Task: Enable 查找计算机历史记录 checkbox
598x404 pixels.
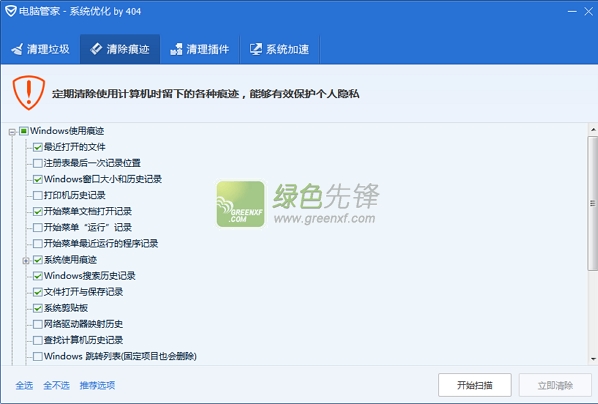Action: tap(37, 340)
